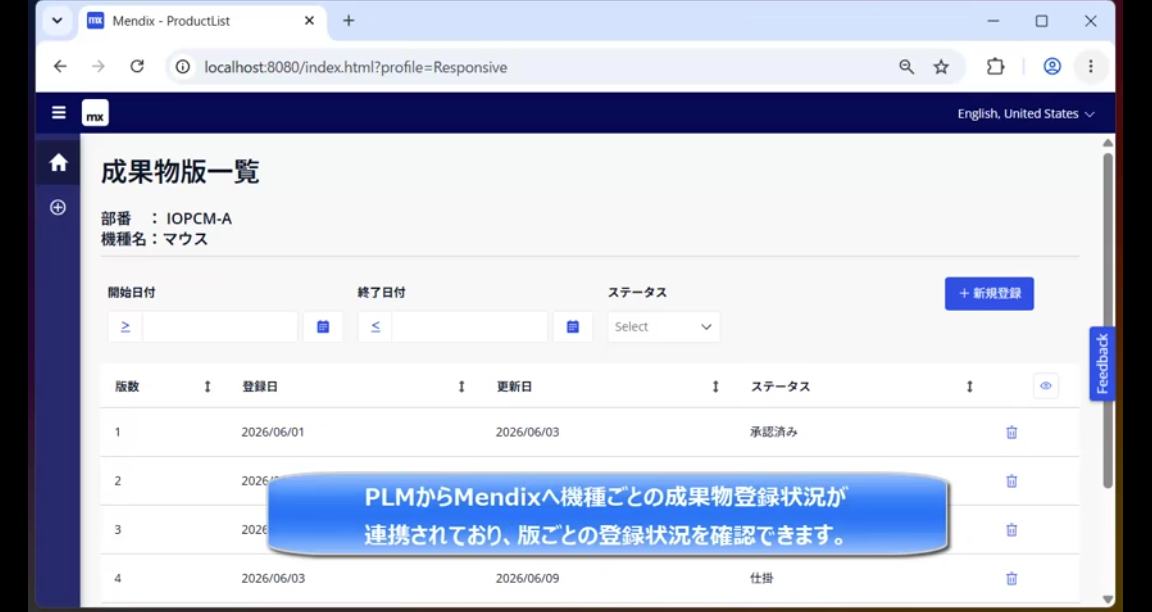
Task: Go to Home in the sidebar
Action: click(x=58, y=162)
